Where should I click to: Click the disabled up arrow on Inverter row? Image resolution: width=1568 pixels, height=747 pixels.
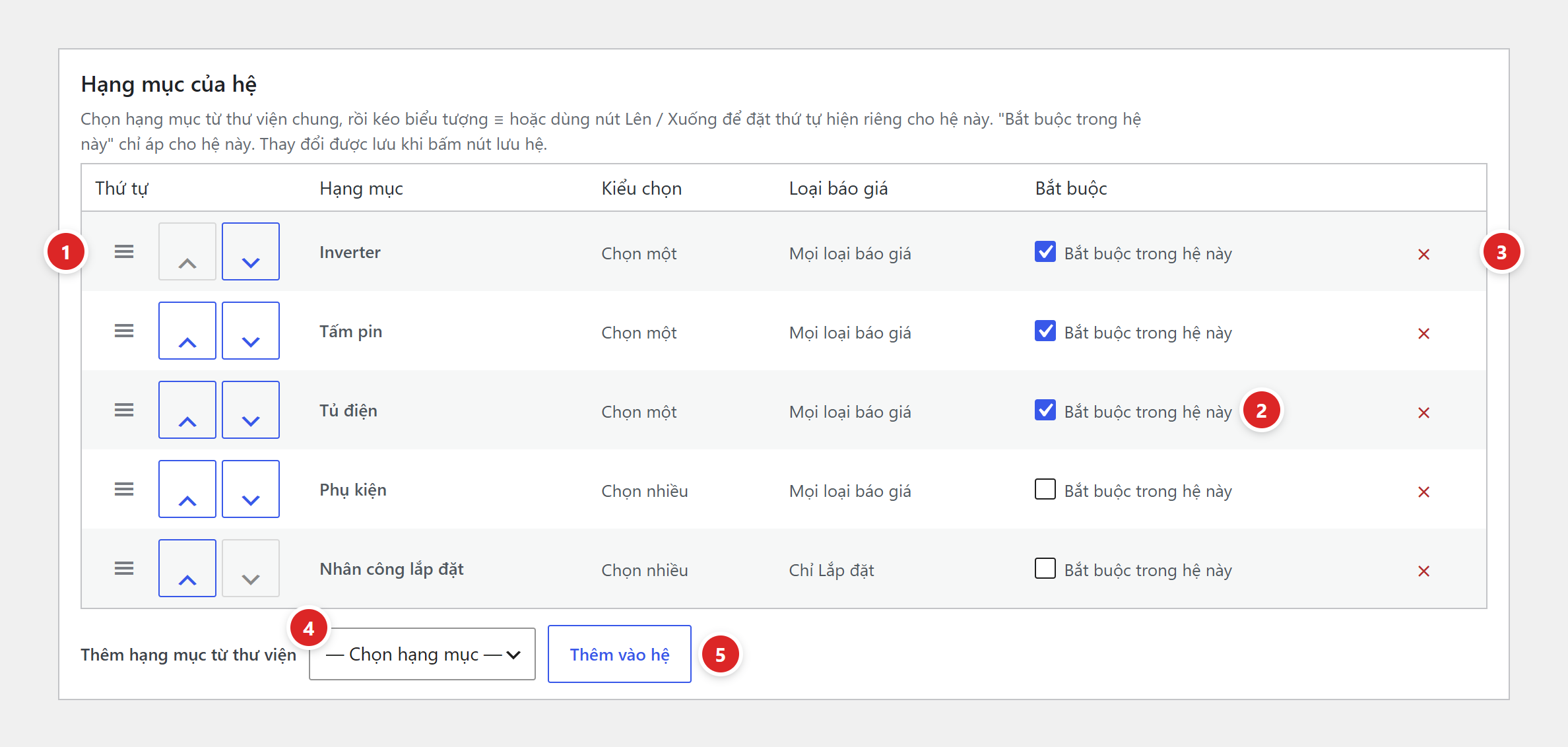187,251
